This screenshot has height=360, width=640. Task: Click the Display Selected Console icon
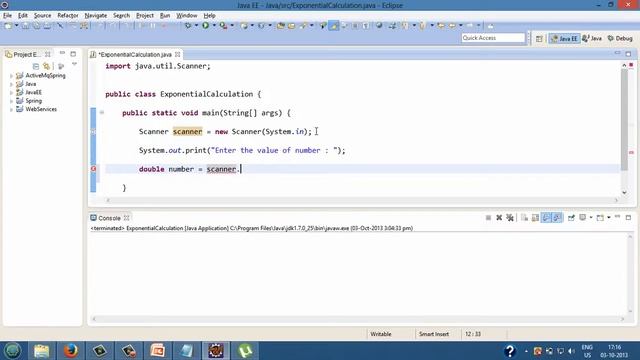tap(582, 218)
